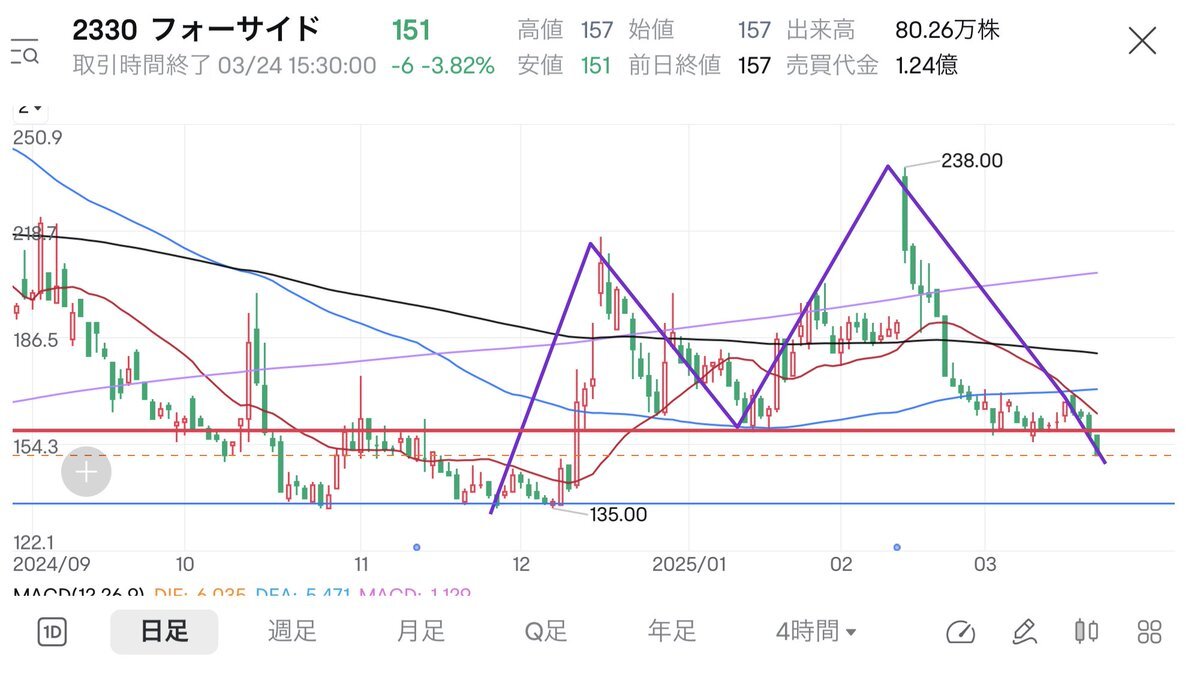The height and width of the screenshot is (675, 1200).
Task: Tap the change value -6 -3.82%
Action: [443, 66]
